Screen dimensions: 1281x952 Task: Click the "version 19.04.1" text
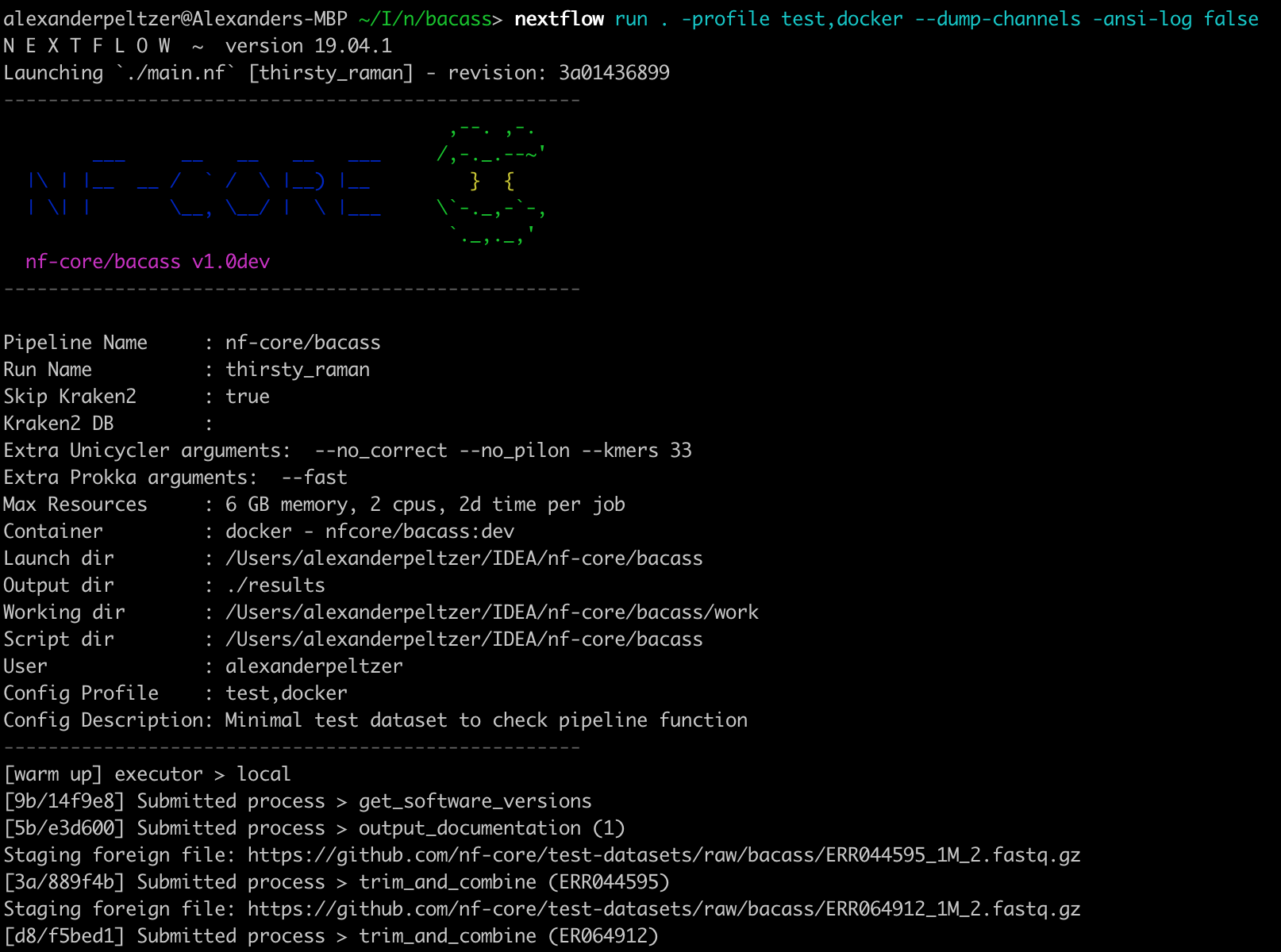(309, 46)
